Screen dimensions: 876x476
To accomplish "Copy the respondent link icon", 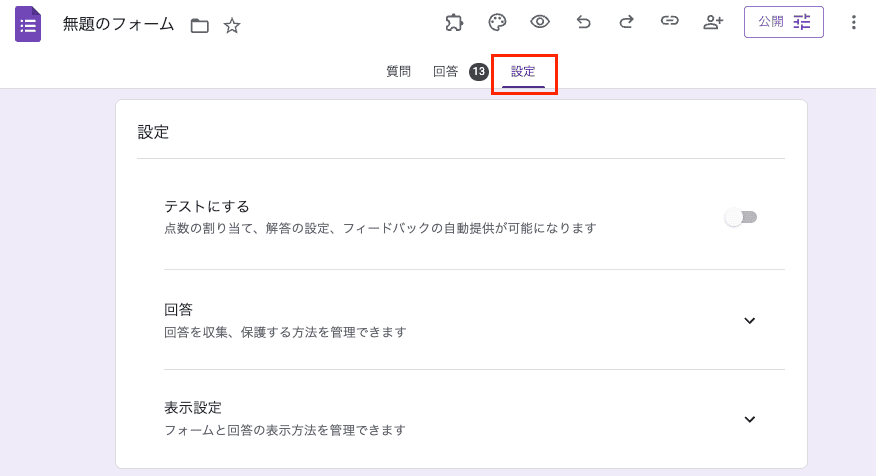I will [x=670, y=22].
